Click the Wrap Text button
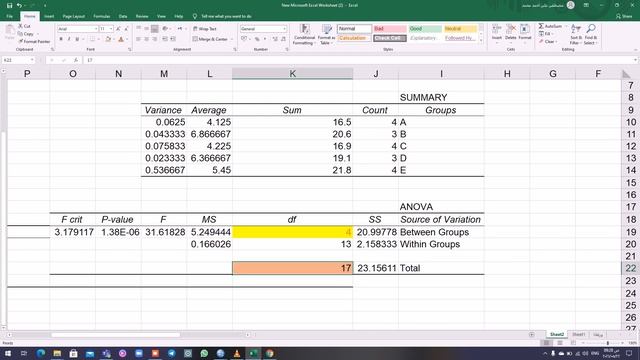The width and height of the screenshot is (640, 360). (x=204, y=29)
